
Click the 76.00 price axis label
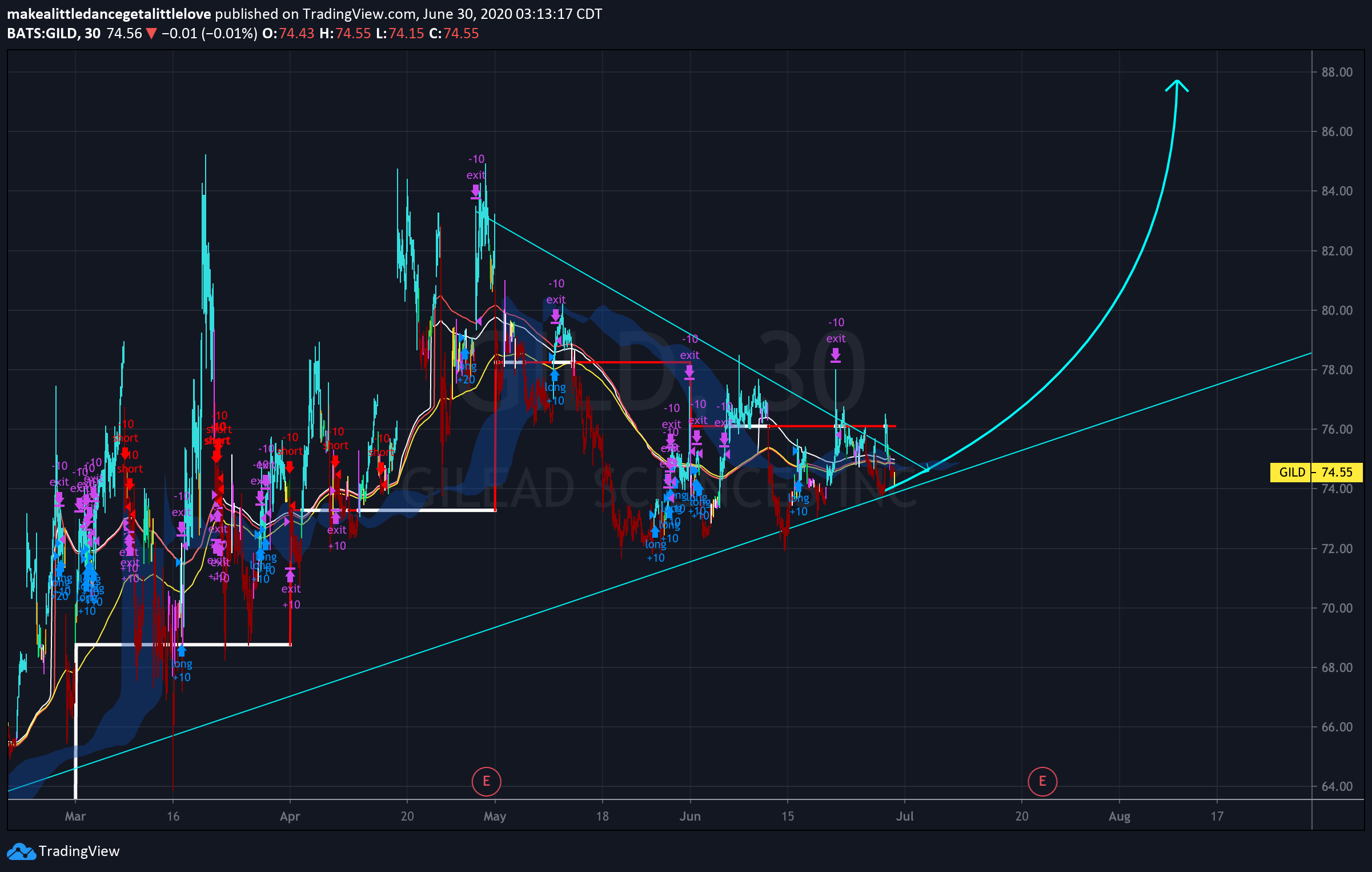(x=1337, y=429)
